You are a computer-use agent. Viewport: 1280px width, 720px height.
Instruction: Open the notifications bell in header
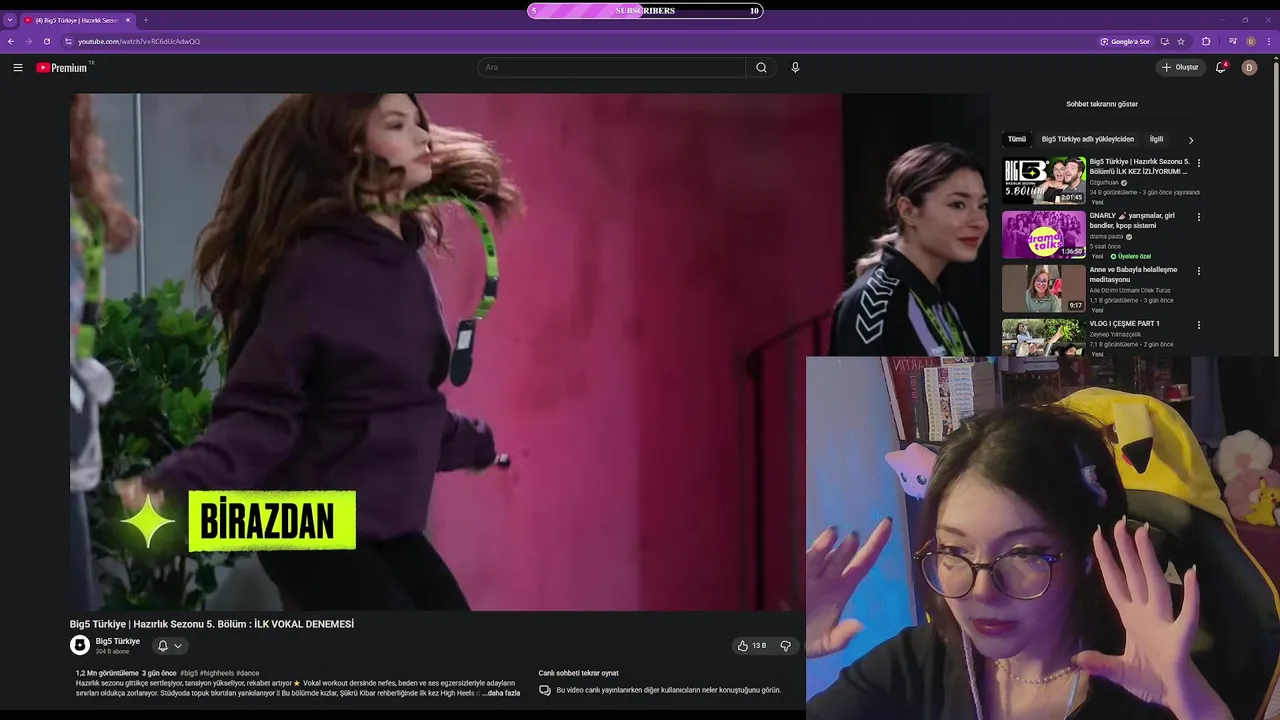click(1221, 67)
